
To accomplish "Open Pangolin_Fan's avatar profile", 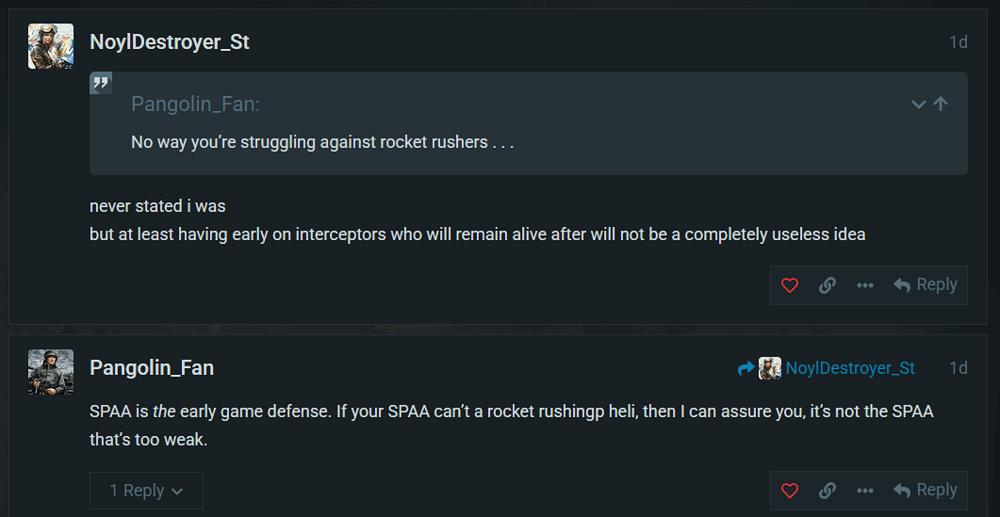I will [50, 372].
